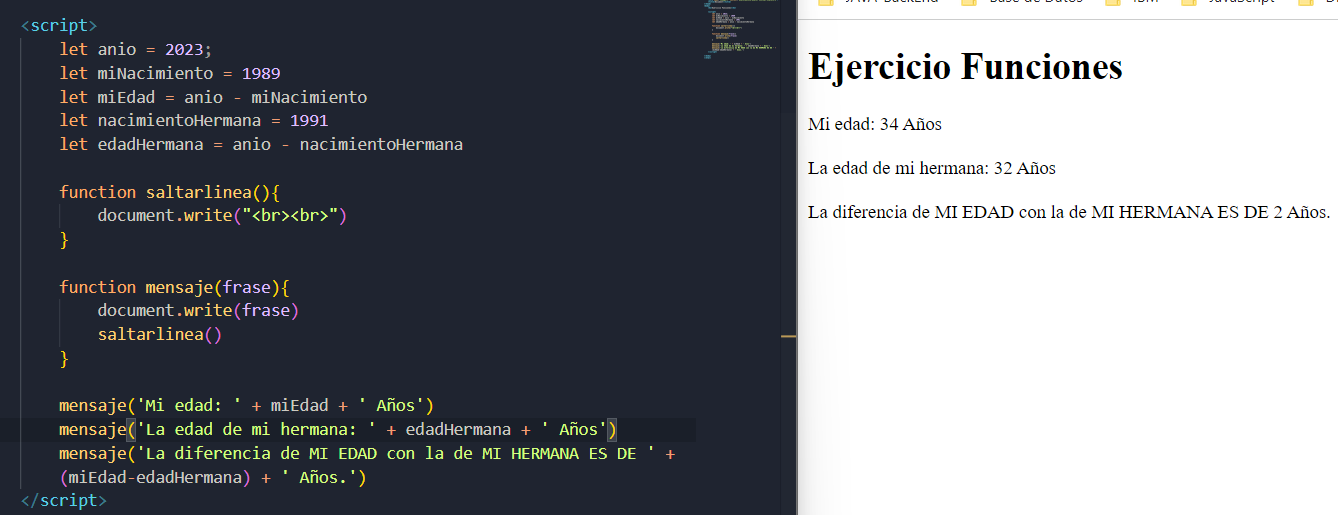Click the line 'let anio = 2023;'
Viewport: 1338px width, 515px height.
pyautogui.click(x=136, y=49)
